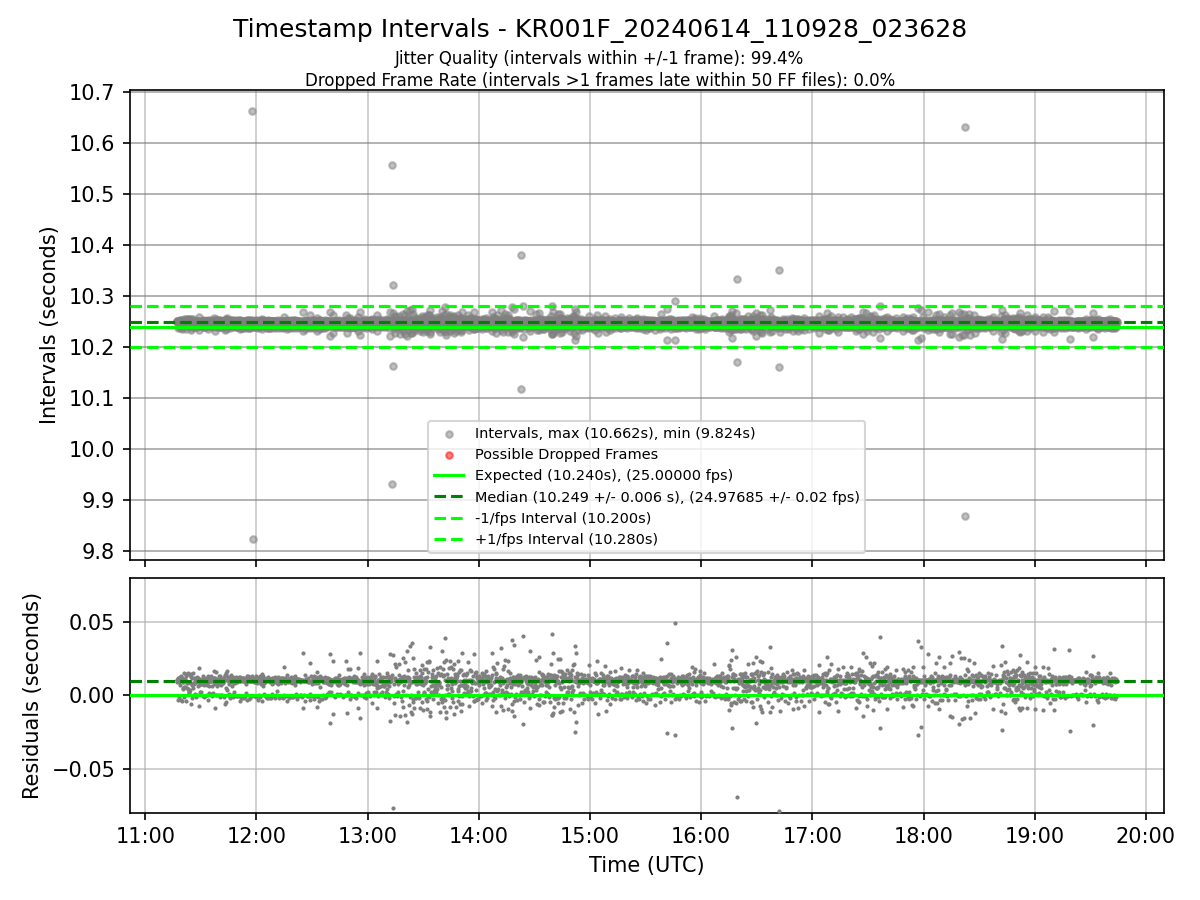Click the y-axis tick label '10.0'
Viewport: 1200px width, 900px height.
pyautogui.click(x=94, y=449)
